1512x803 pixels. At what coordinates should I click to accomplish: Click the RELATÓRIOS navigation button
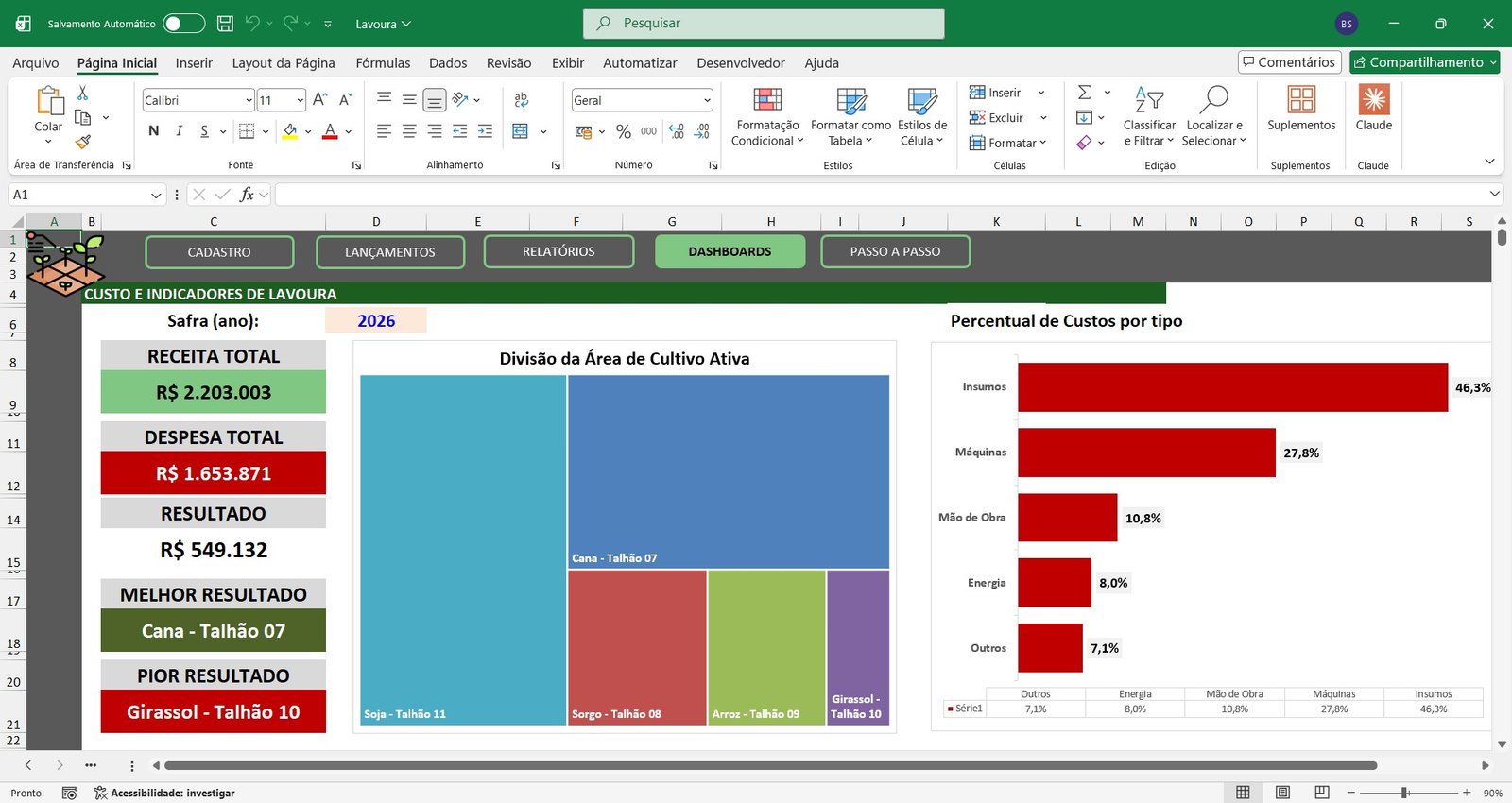(x=558, y=251)
